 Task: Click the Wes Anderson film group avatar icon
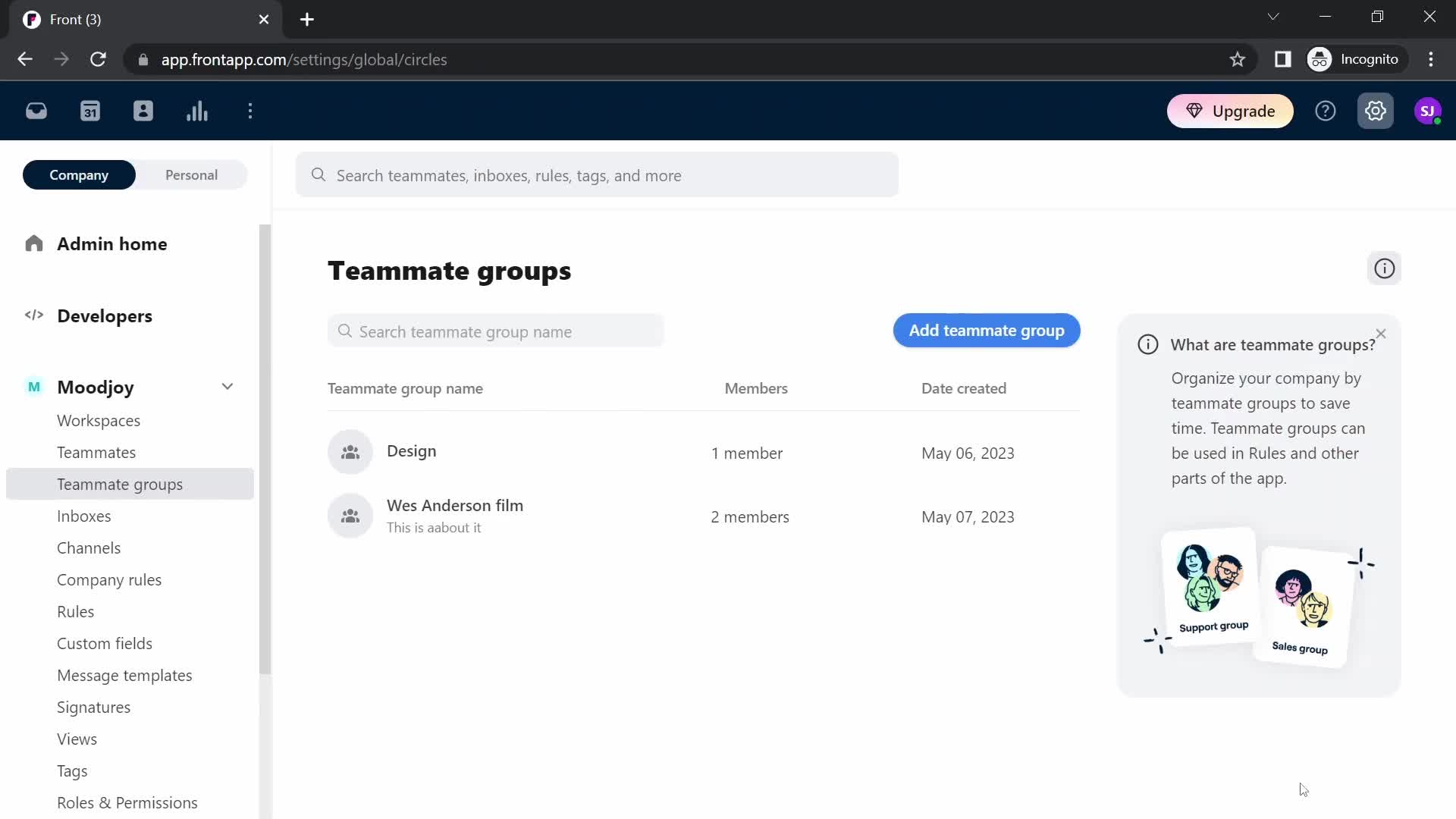coord(350,516)
